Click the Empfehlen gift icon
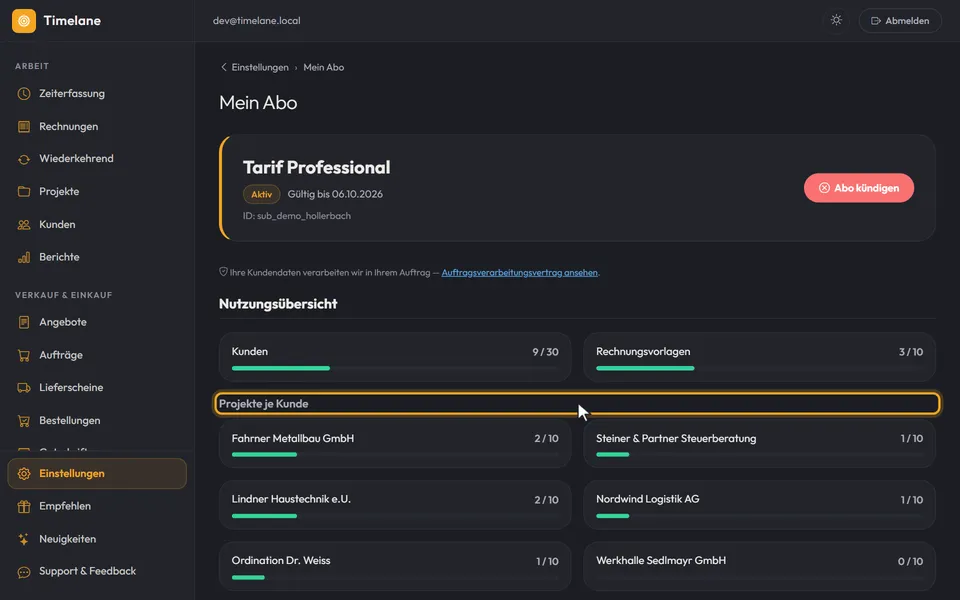The height and width of the screenshot is (600, 960). click(x=24, y=506)
